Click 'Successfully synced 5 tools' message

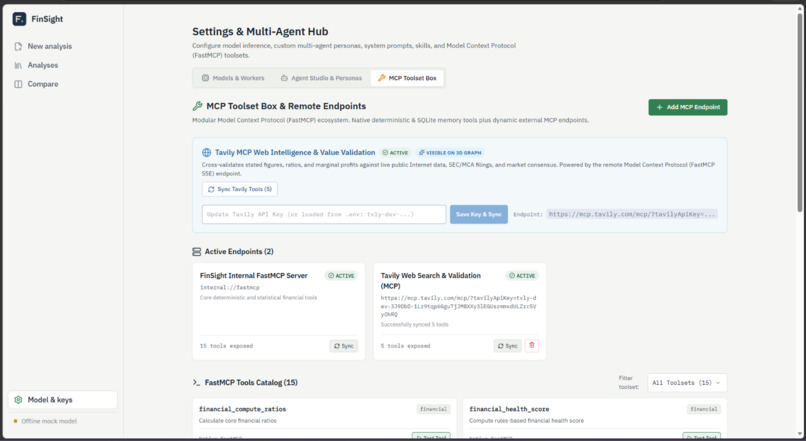(x=414, y=325)
